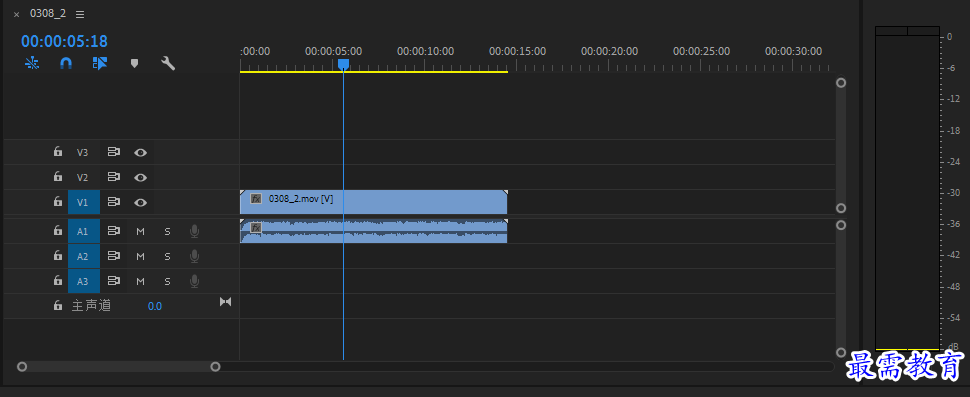Target the V2 video track

tap(83, 177)
